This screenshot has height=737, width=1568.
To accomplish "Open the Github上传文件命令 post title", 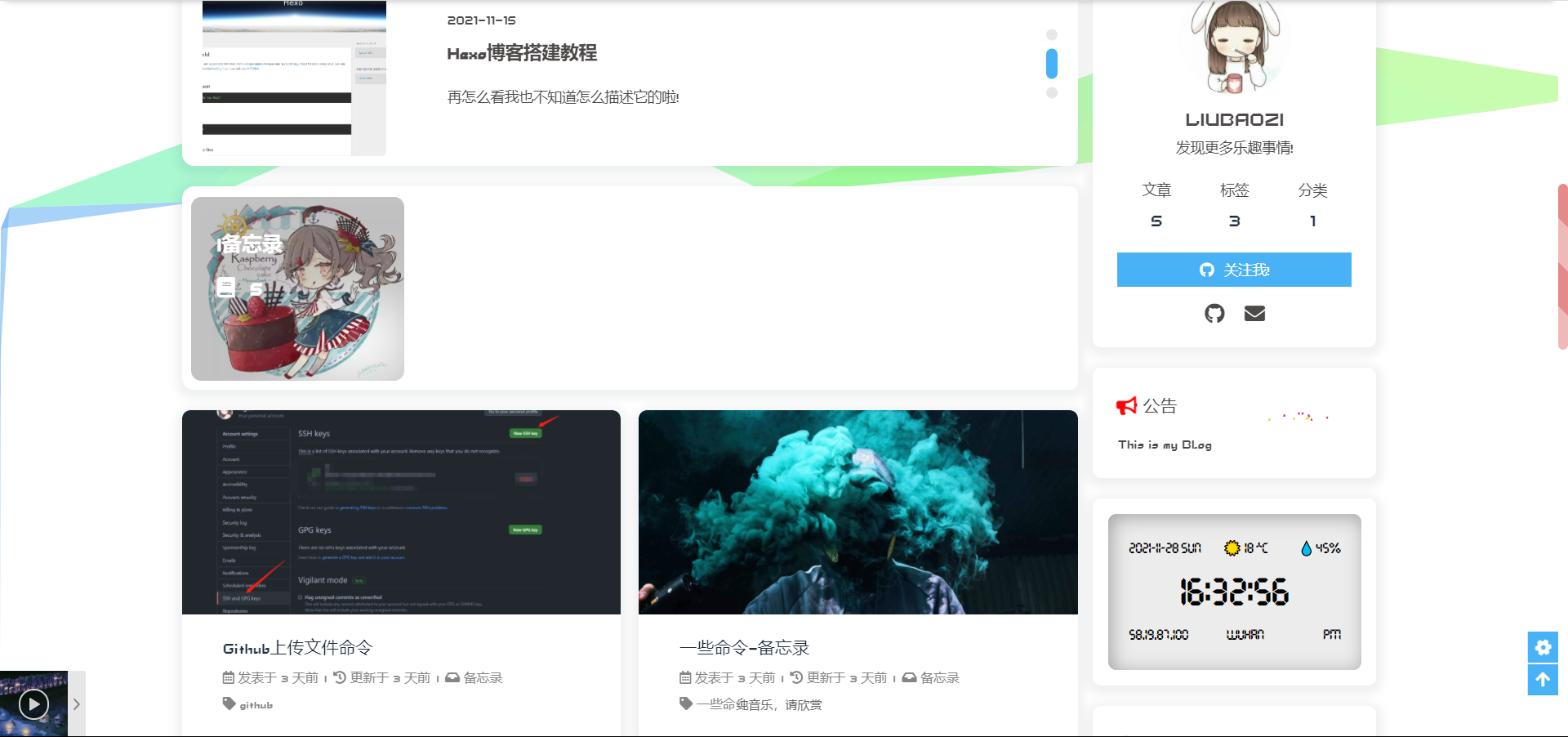I will pos(297,648).
